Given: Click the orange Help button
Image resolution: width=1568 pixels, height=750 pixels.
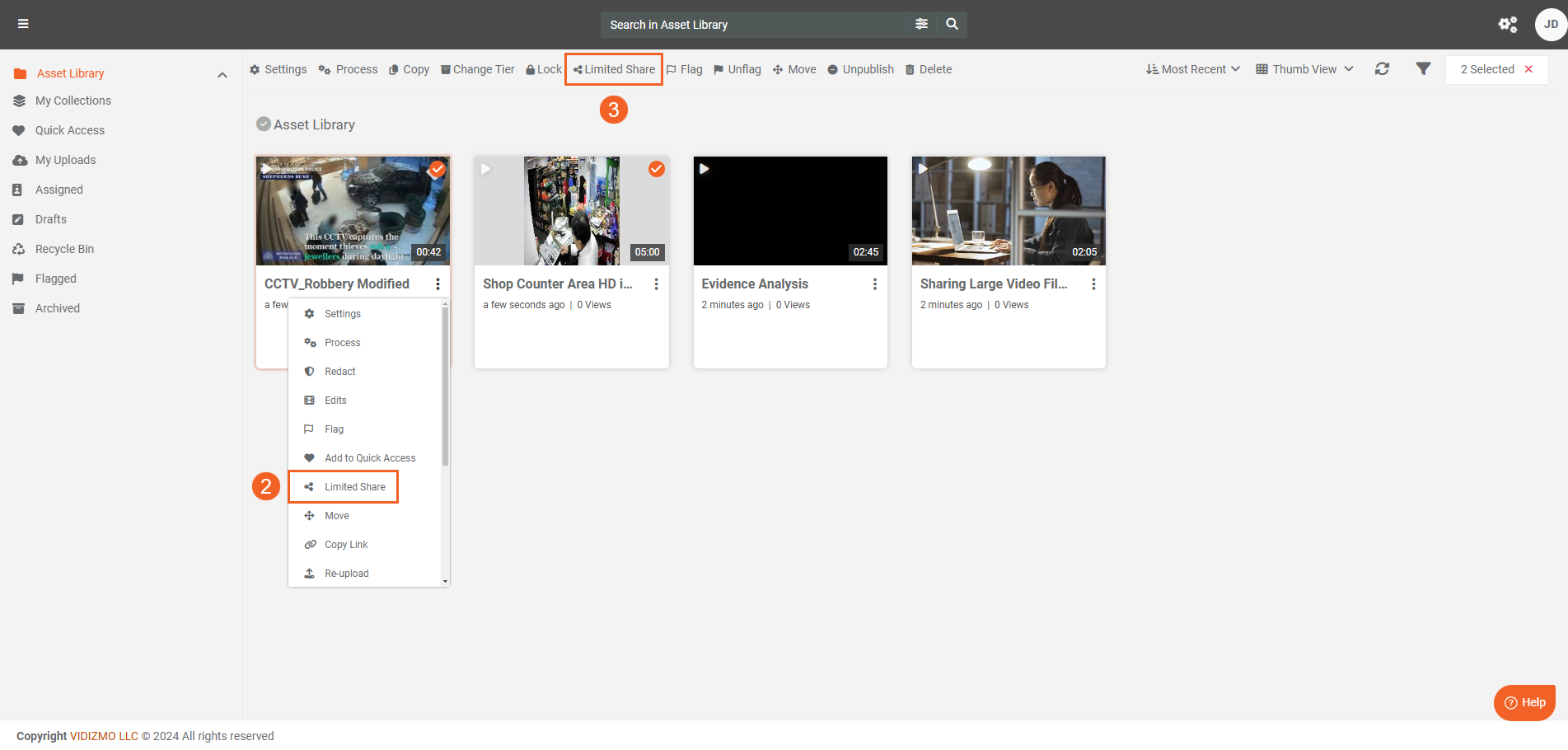Looking at the screenshot, I should coord(1524,702).
